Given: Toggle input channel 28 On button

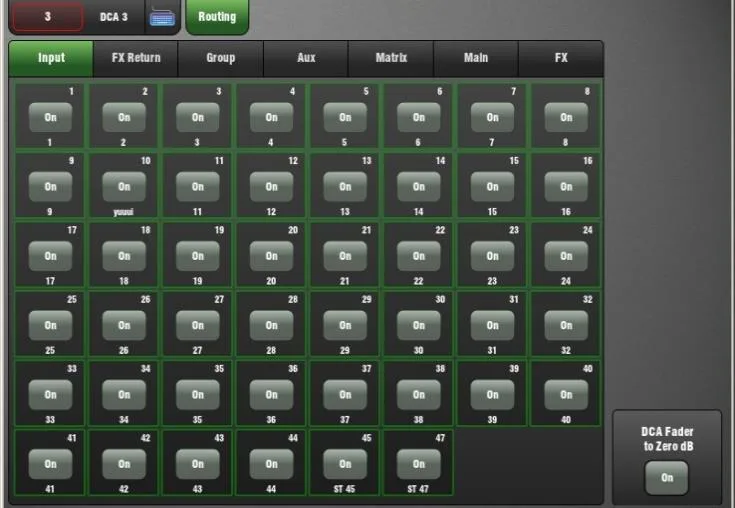Looking at the screenshot, I should [x=271, y=325].
